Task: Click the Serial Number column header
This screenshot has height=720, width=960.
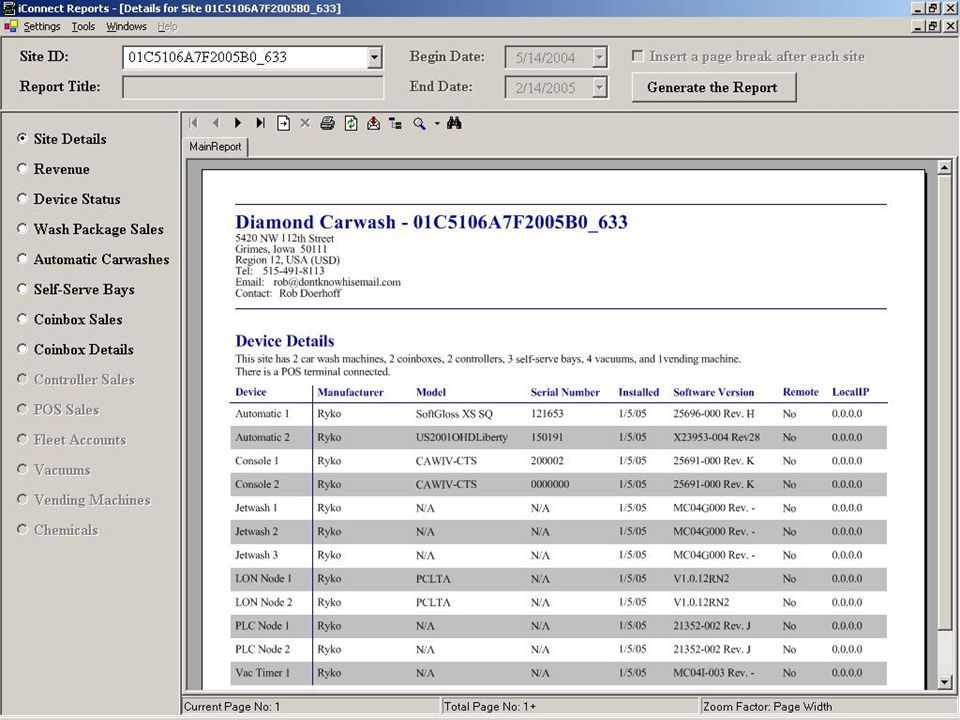Action: click(x=565, y=392)
